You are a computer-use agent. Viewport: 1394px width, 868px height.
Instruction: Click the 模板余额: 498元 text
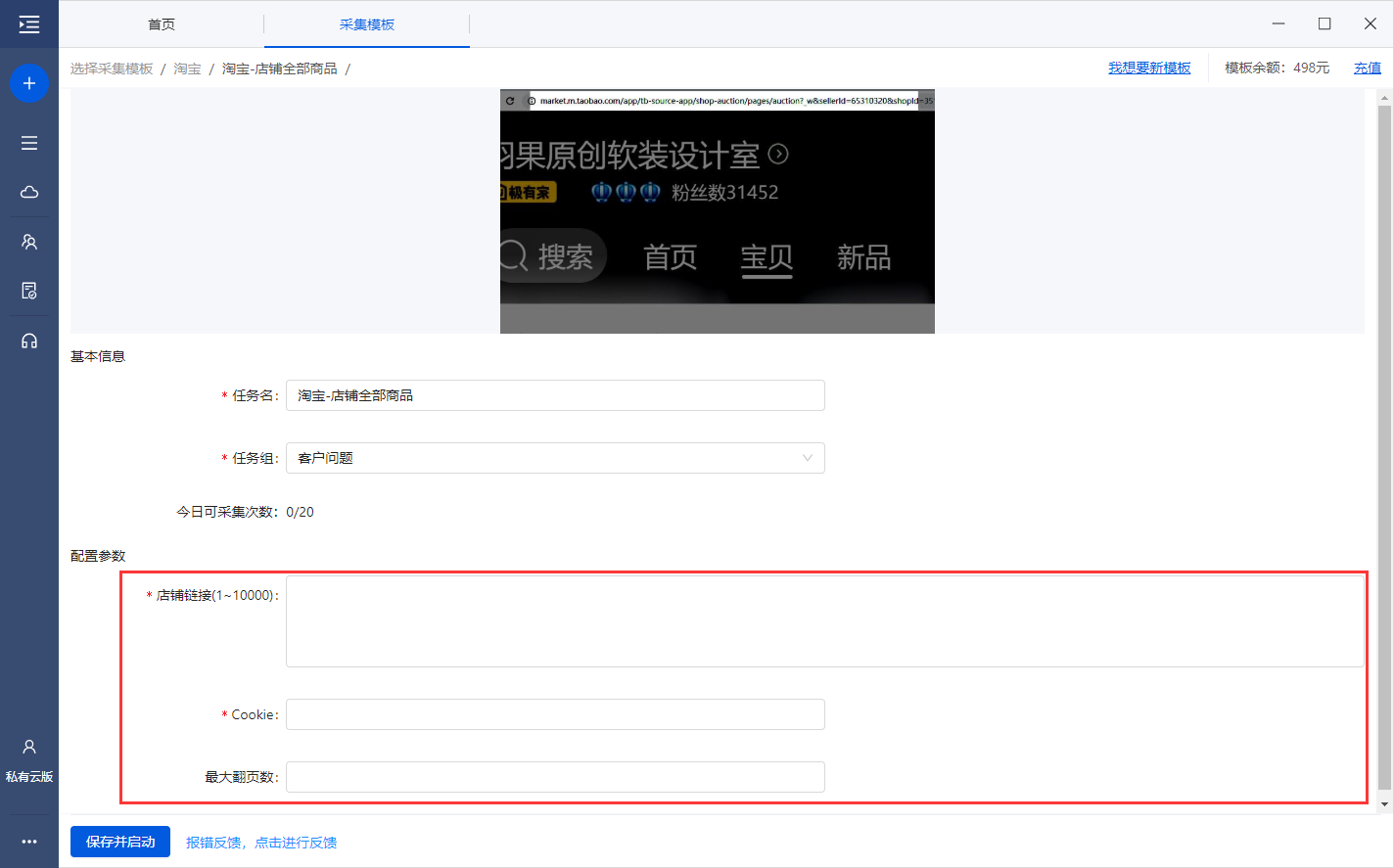[x=1277, y=68]
